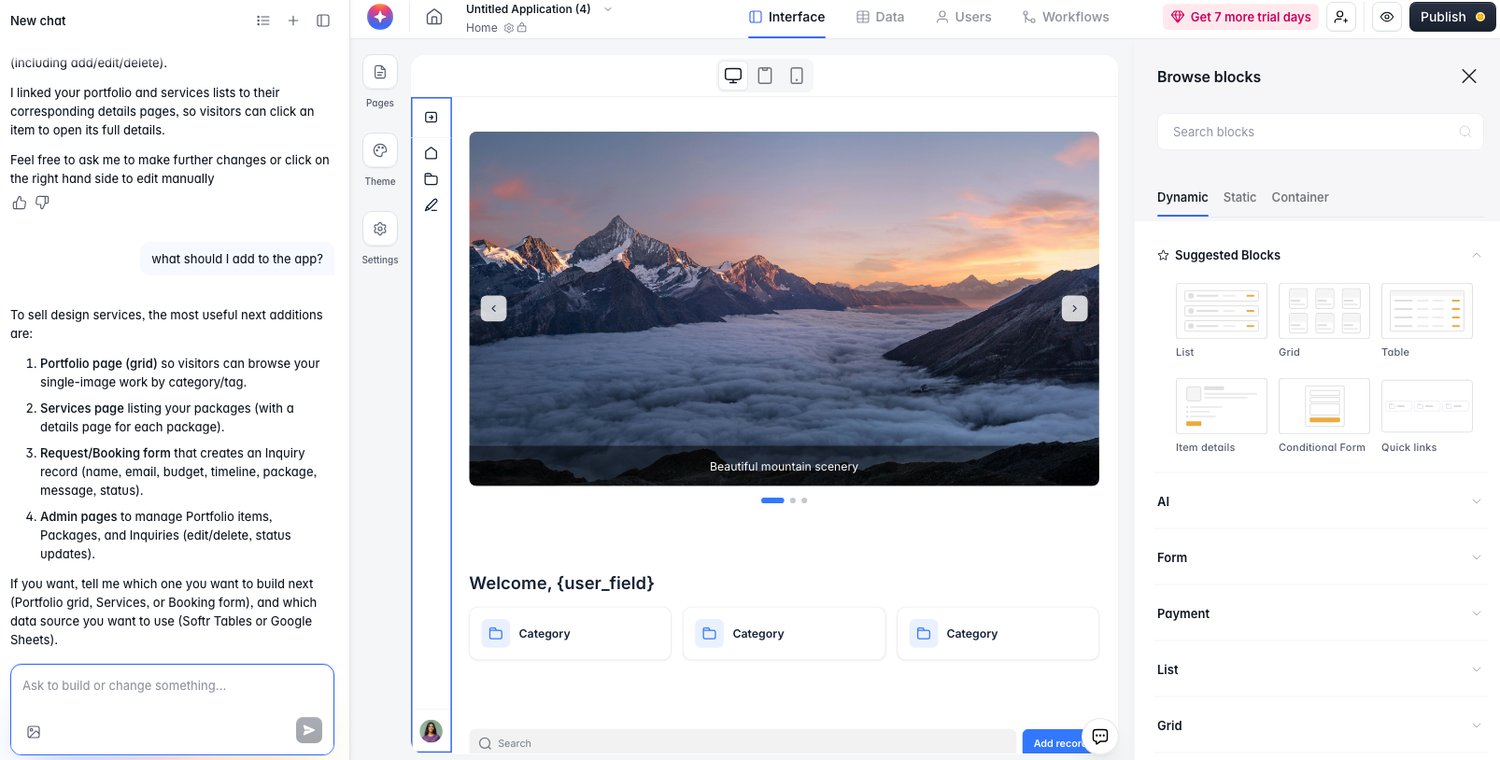Image resolution: width=1500 pixels, height=760 pixels.
Task: Advance to the next carousel slide
Action: (1074, 308)
